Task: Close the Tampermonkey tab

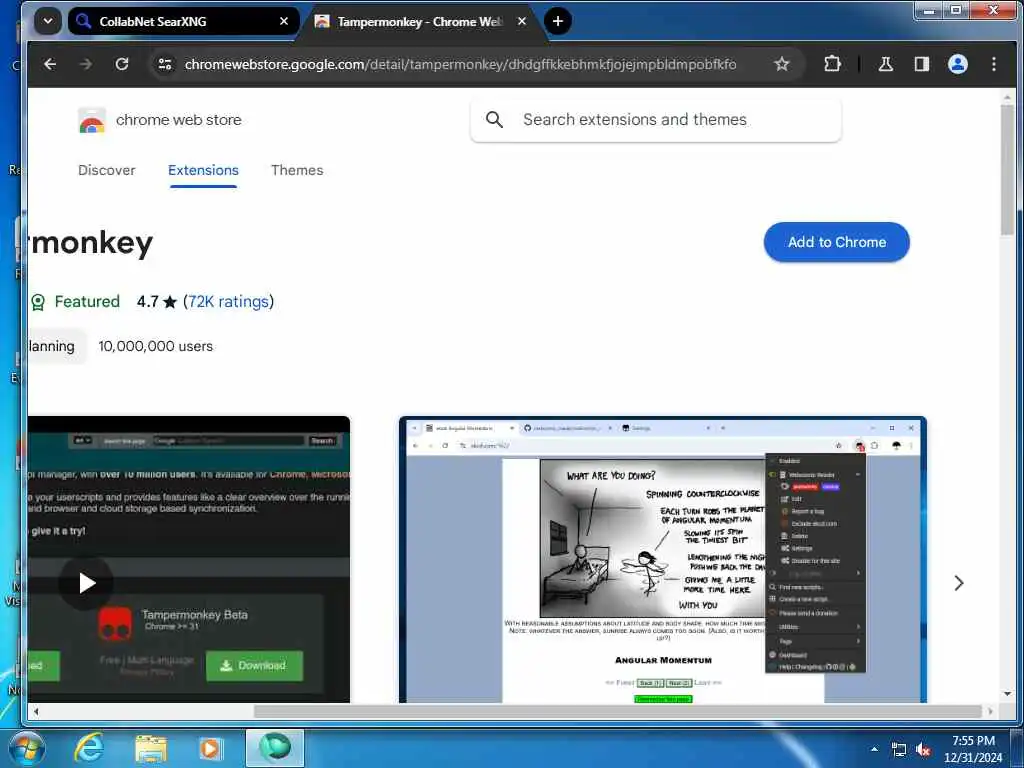Action: tap(522, 21)
